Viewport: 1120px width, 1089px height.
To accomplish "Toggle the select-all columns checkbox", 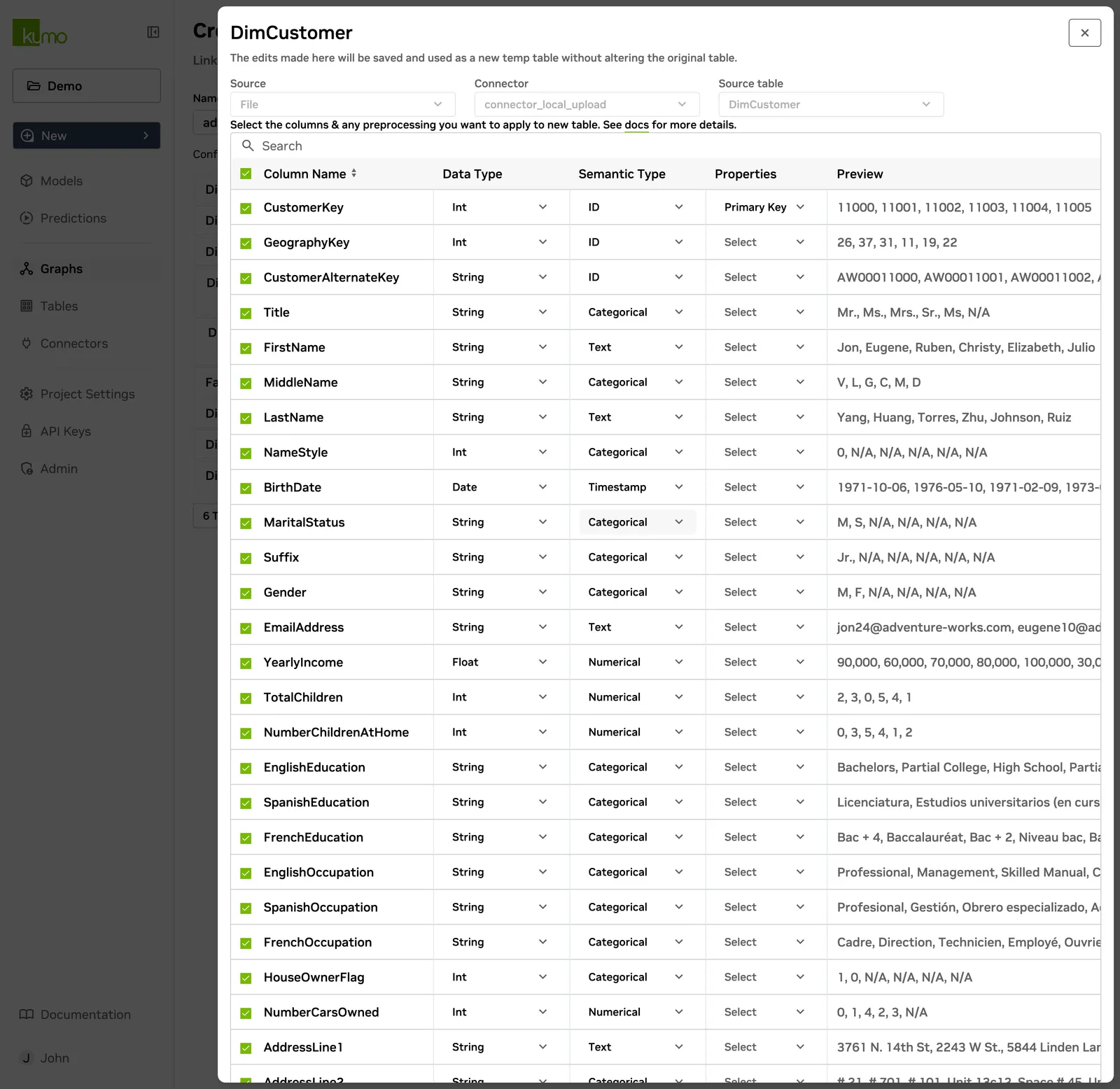I will click(246, 174).
